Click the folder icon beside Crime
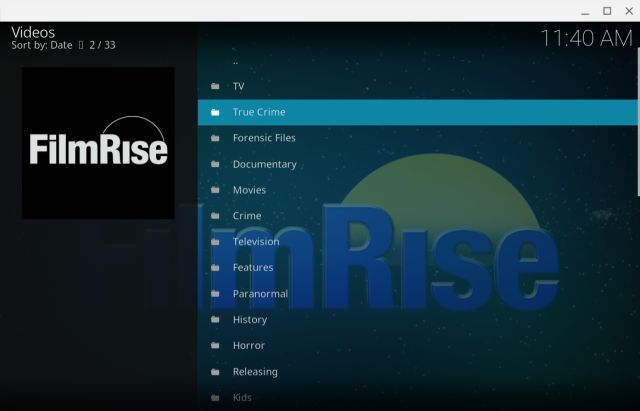Image resolution: width=640 pixels, height=411 pixels. pos(215,216)
